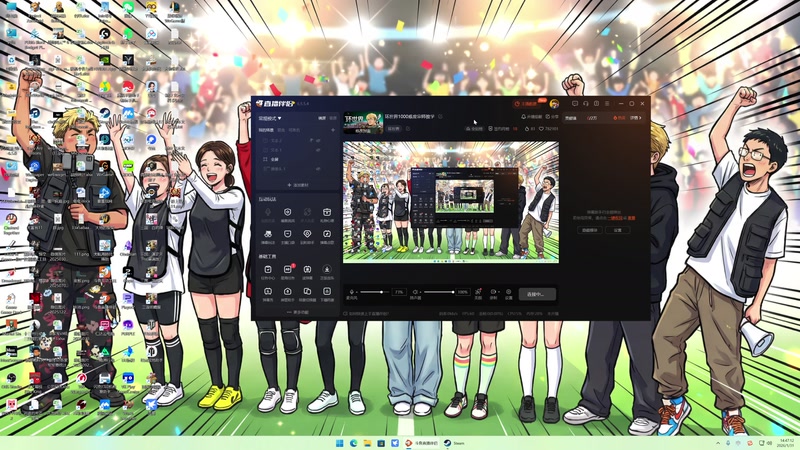Click the bell broadcast reminder button

pos(531,117)
